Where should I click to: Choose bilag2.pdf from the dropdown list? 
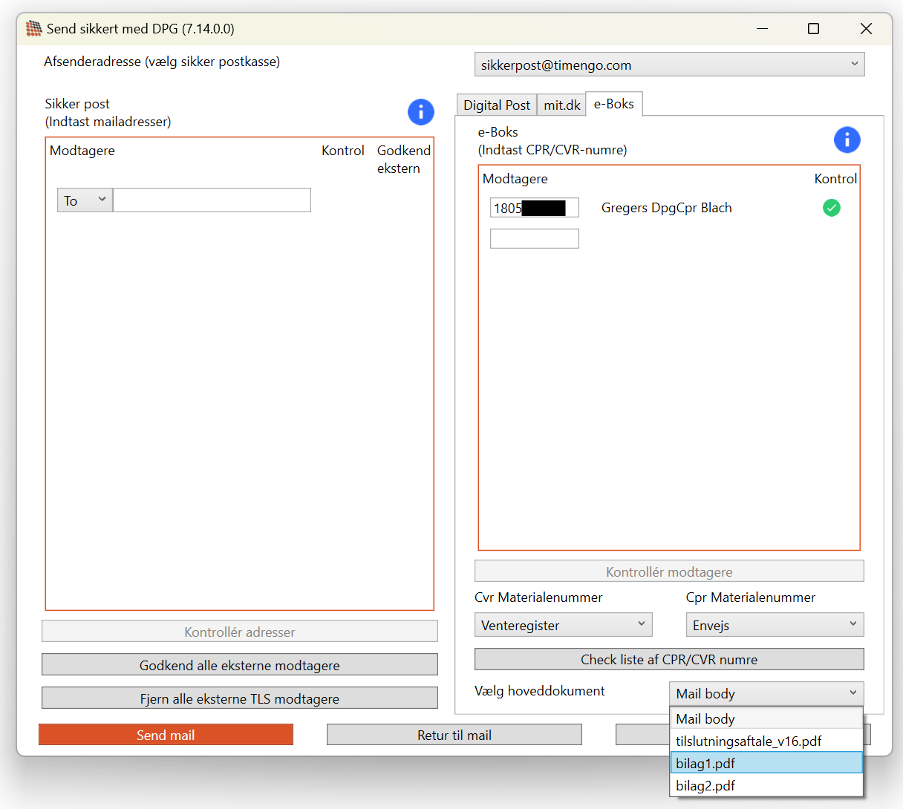click(x=766, y=785)
